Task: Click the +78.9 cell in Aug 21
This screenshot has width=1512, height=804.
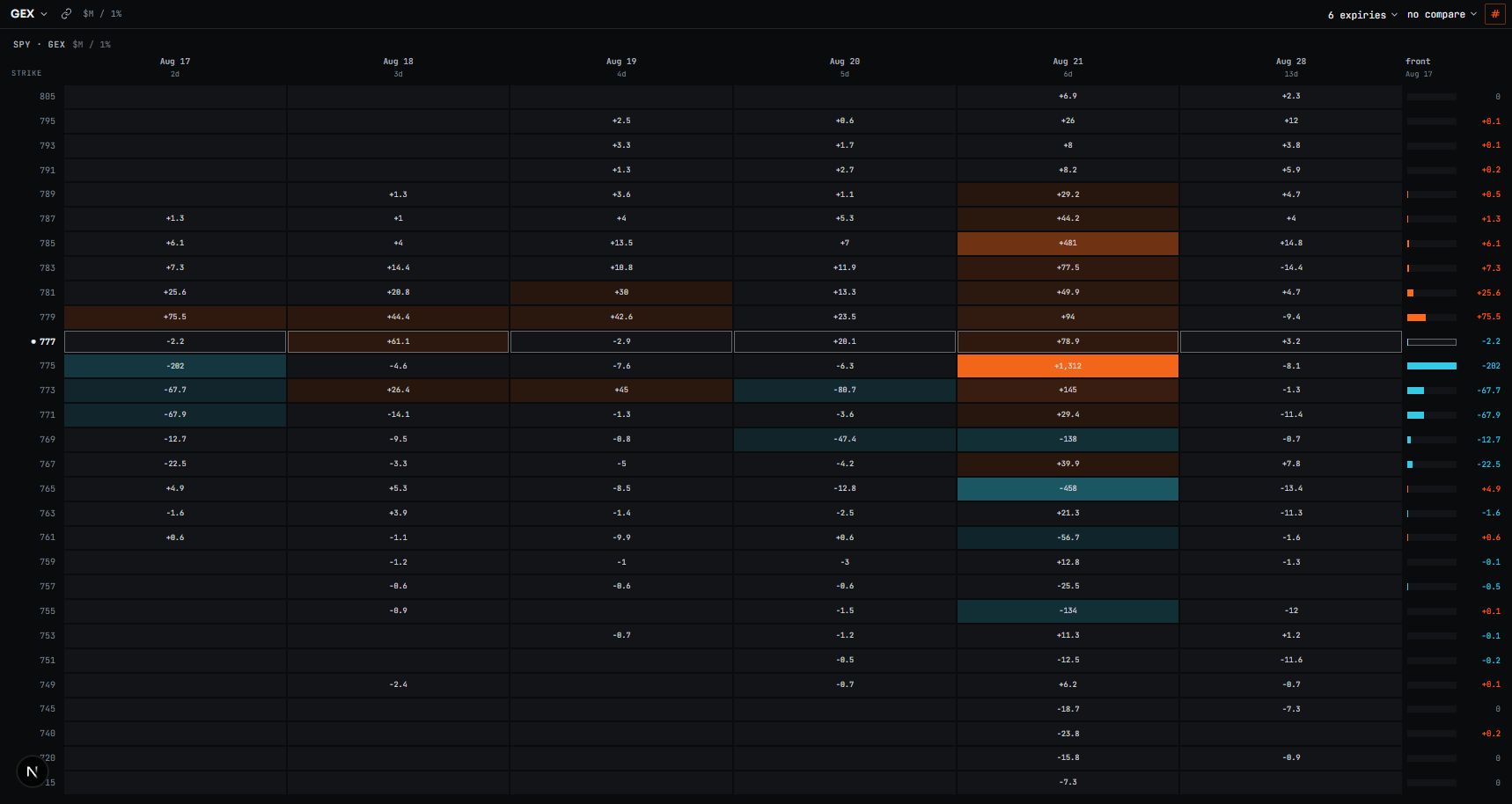Action: (x=1068, y=341)
